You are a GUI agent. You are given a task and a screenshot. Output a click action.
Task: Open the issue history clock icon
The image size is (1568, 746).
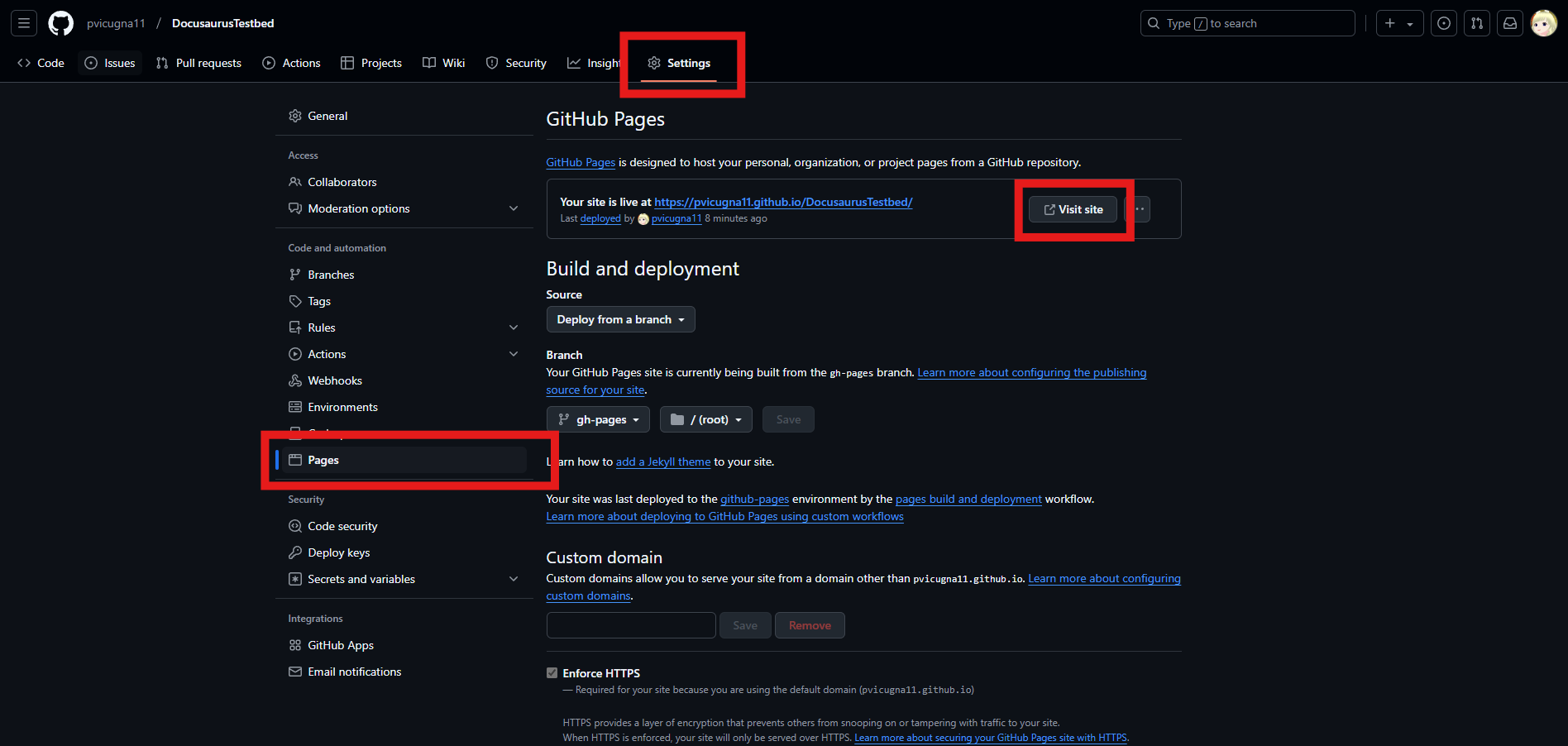1443,23
